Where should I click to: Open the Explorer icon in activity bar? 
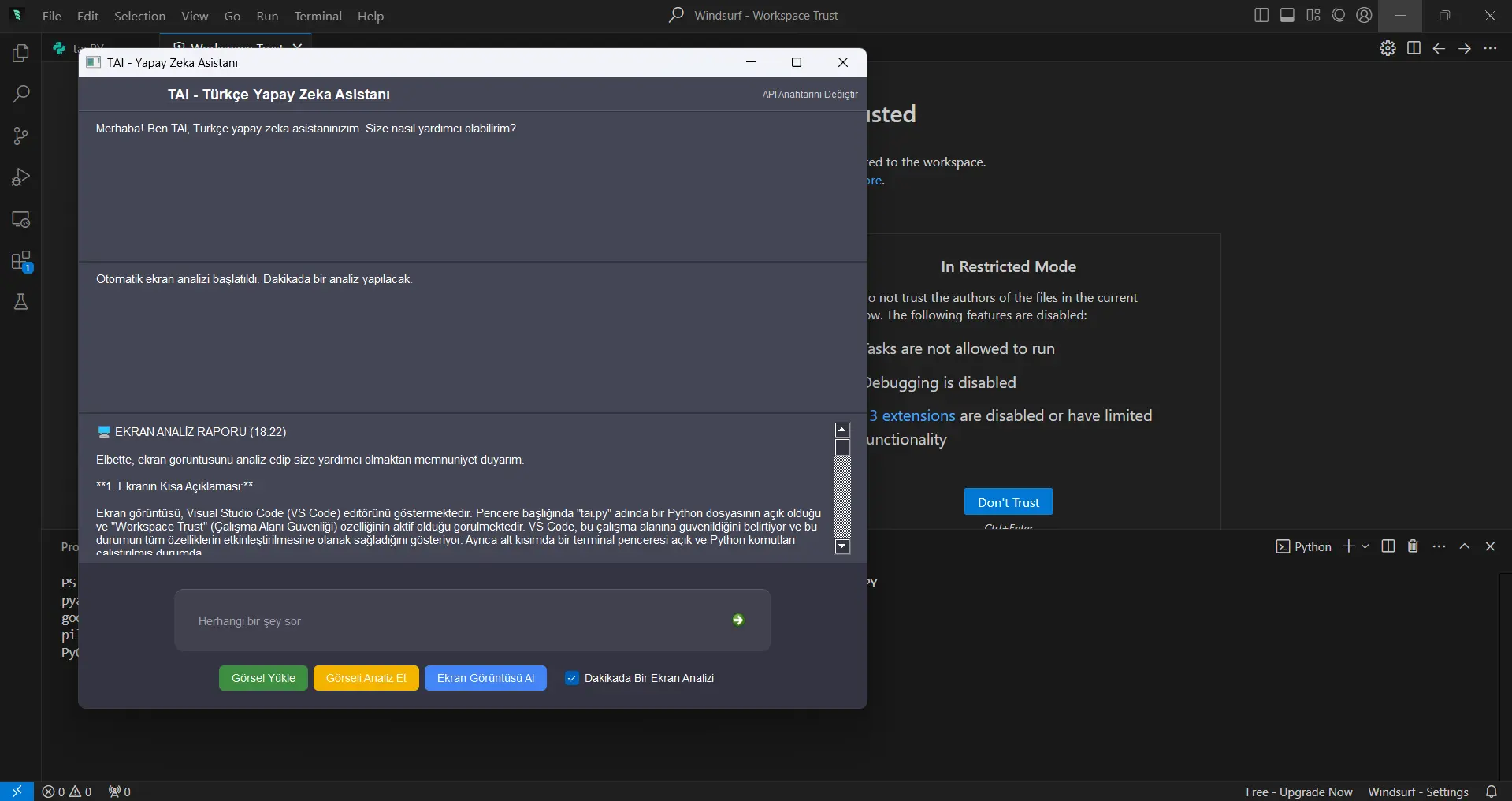coord(20,53)
